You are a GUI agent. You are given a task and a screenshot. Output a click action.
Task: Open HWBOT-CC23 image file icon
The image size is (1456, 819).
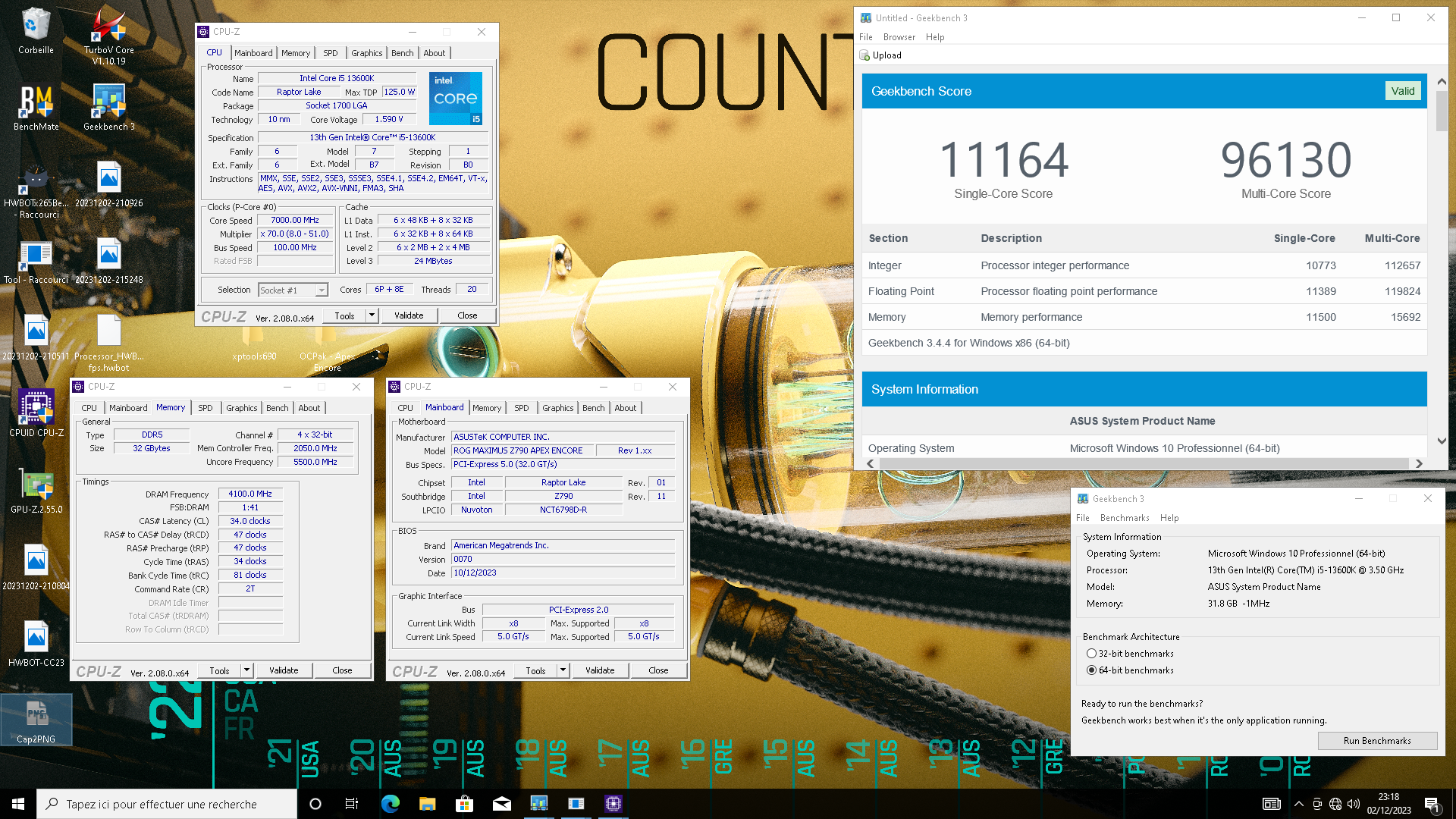(36, 643)
